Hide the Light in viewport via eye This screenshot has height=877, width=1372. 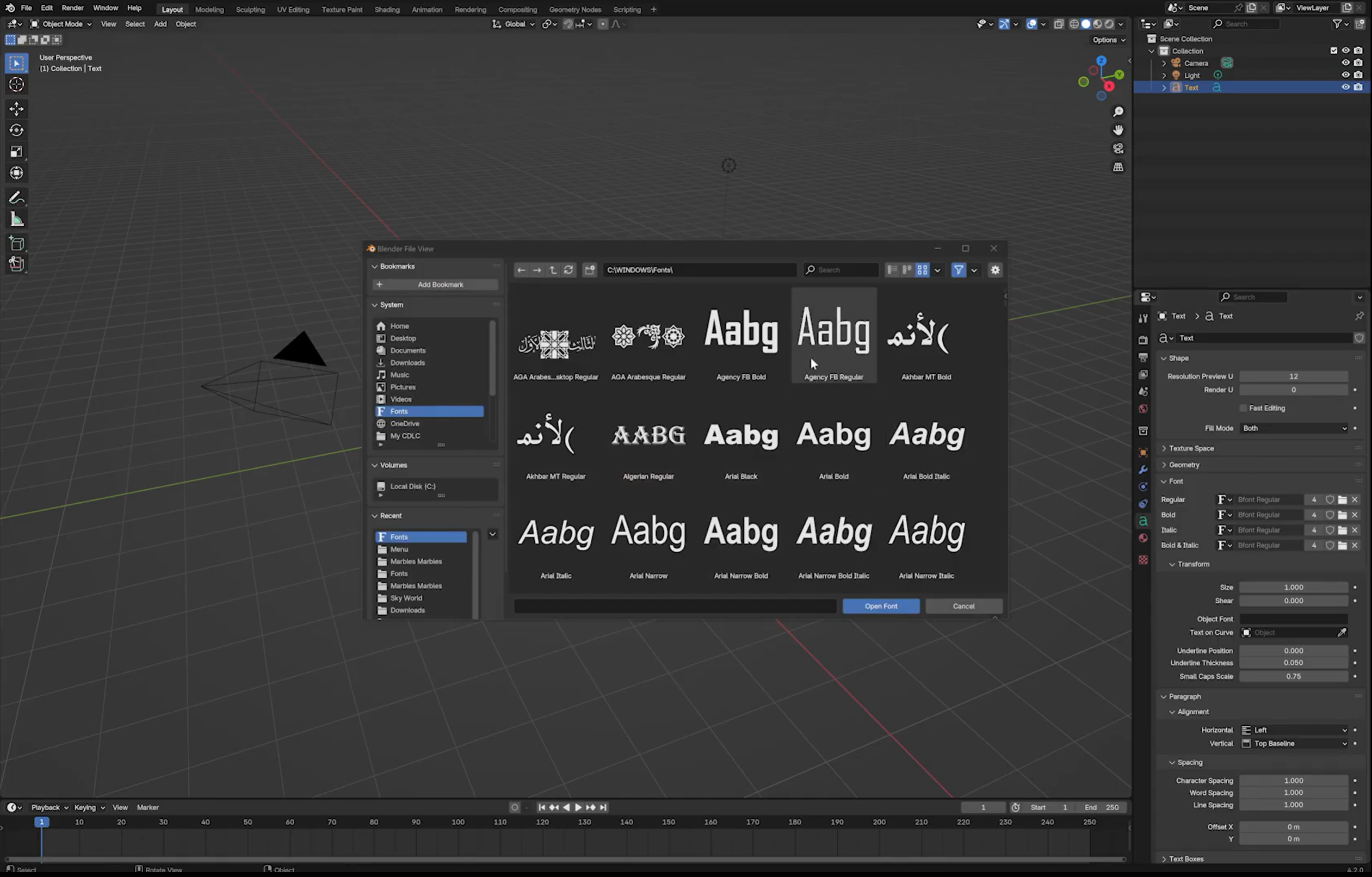[x=1345, y=75]
